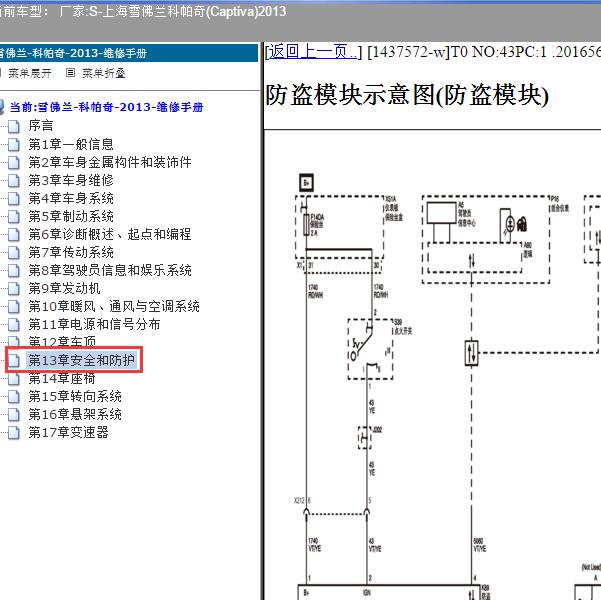Open 第13章安全和防护 chapter

click(81, 360)
